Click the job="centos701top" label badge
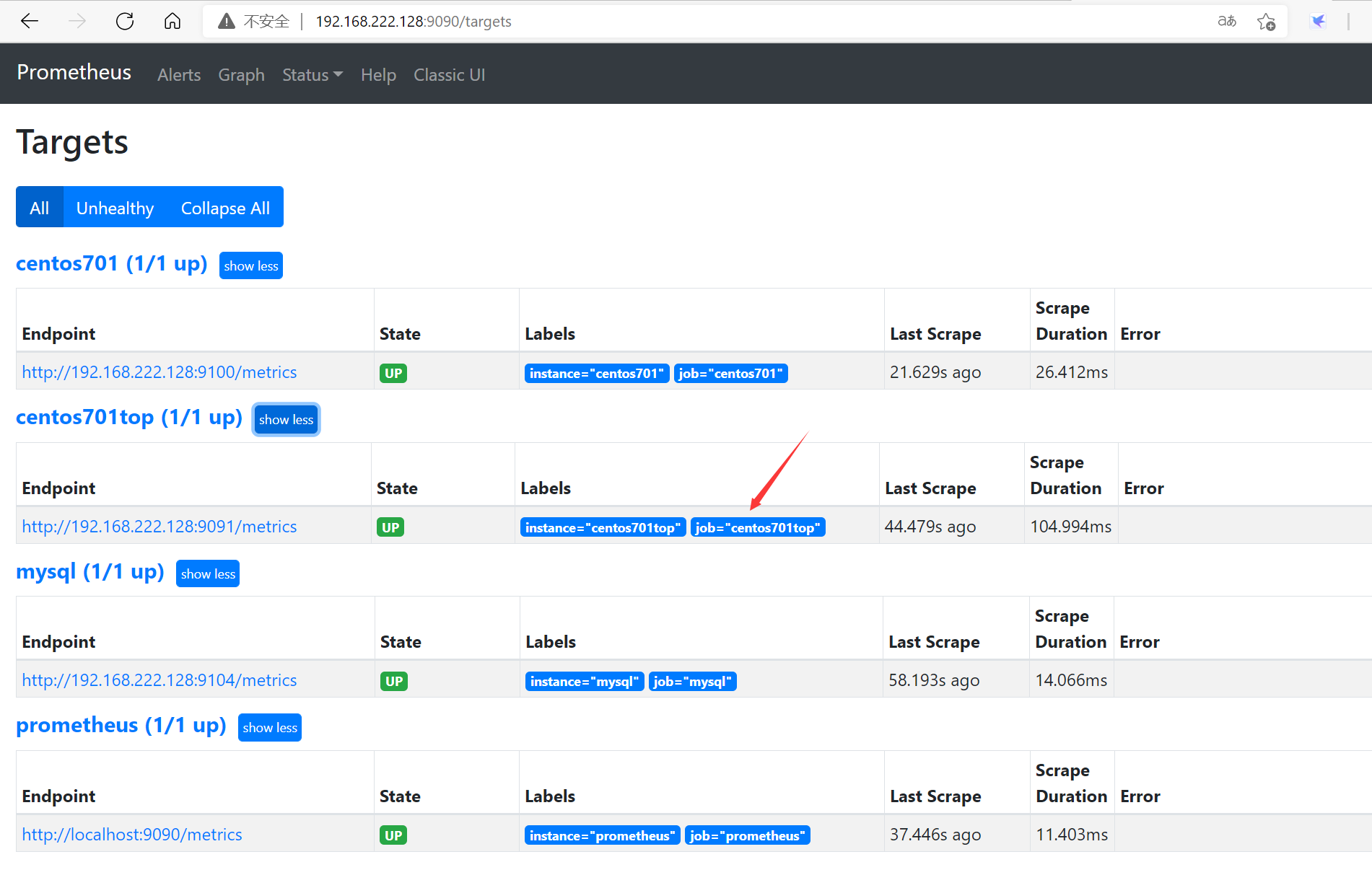This screenshot has height=888, width=1372. (758, 527)
